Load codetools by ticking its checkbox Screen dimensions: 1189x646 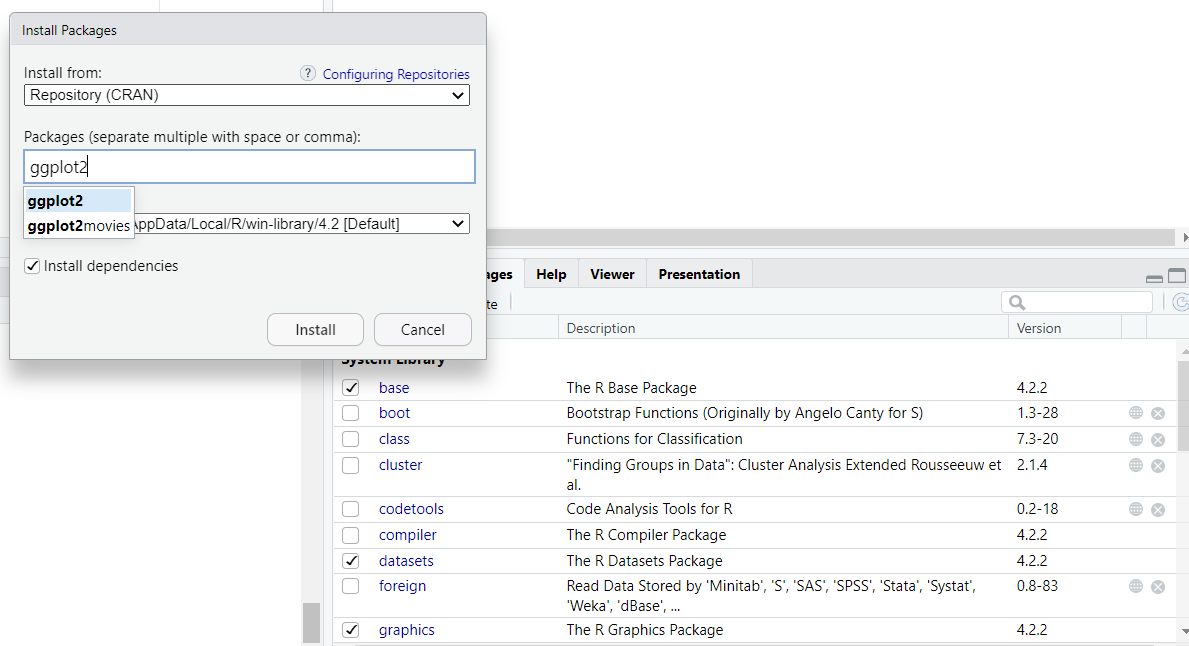350,509
